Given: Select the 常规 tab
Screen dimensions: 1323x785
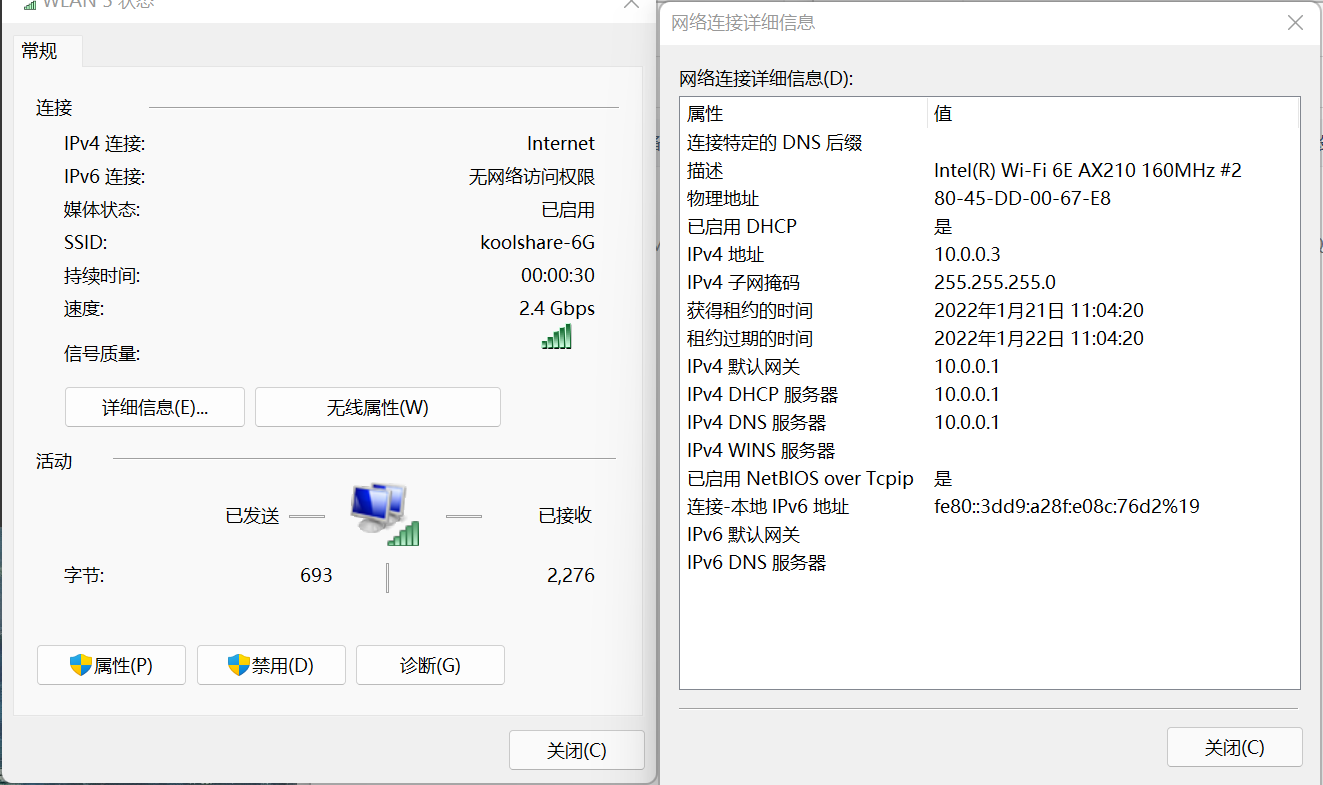Looking at the screenshot, I should [x=40, y=52].
